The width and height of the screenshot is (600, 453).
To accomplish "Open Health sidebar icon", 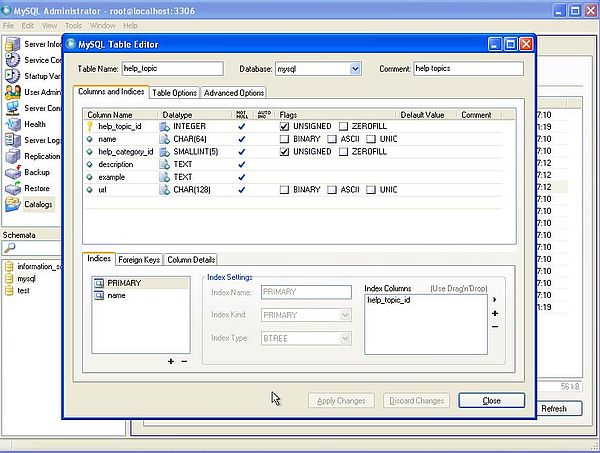I will 12,124.
